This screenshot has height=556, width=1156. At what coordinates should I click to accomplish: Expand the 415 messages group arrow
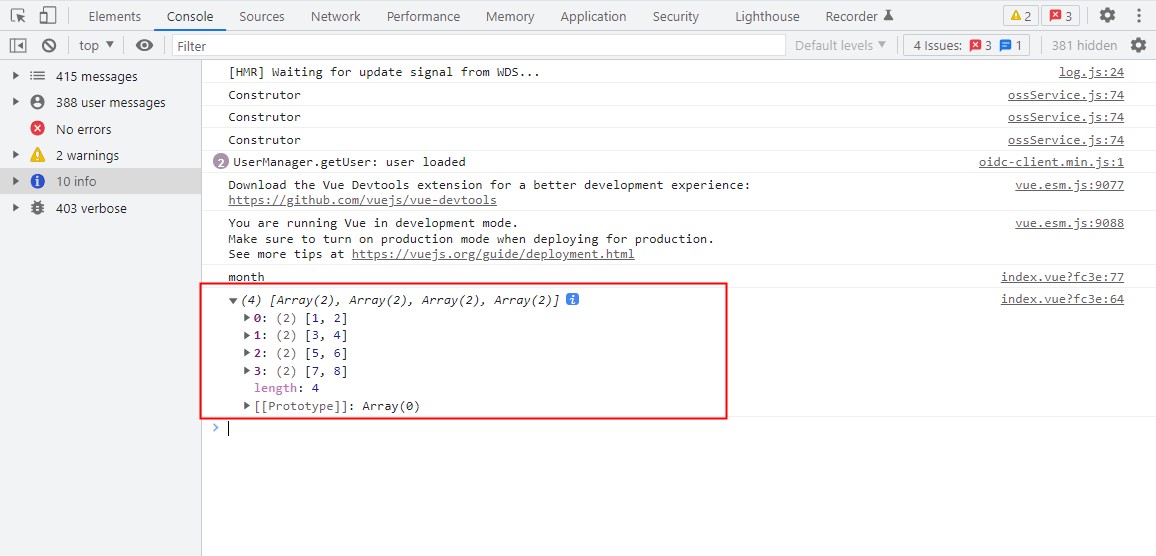pyautogui.click(x=15, y=76)
